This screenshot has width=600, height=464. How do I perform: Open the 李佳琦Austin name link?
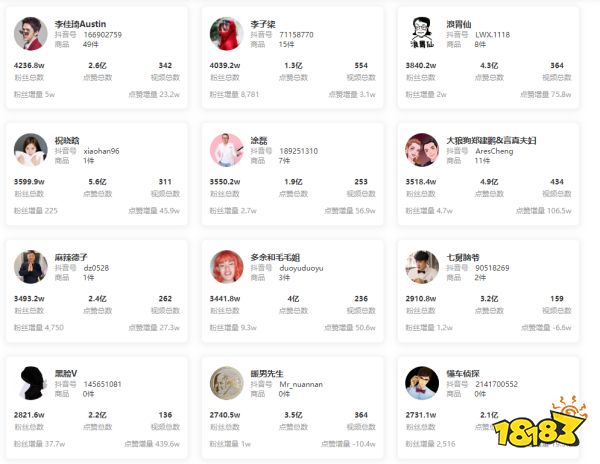[80, 24]
